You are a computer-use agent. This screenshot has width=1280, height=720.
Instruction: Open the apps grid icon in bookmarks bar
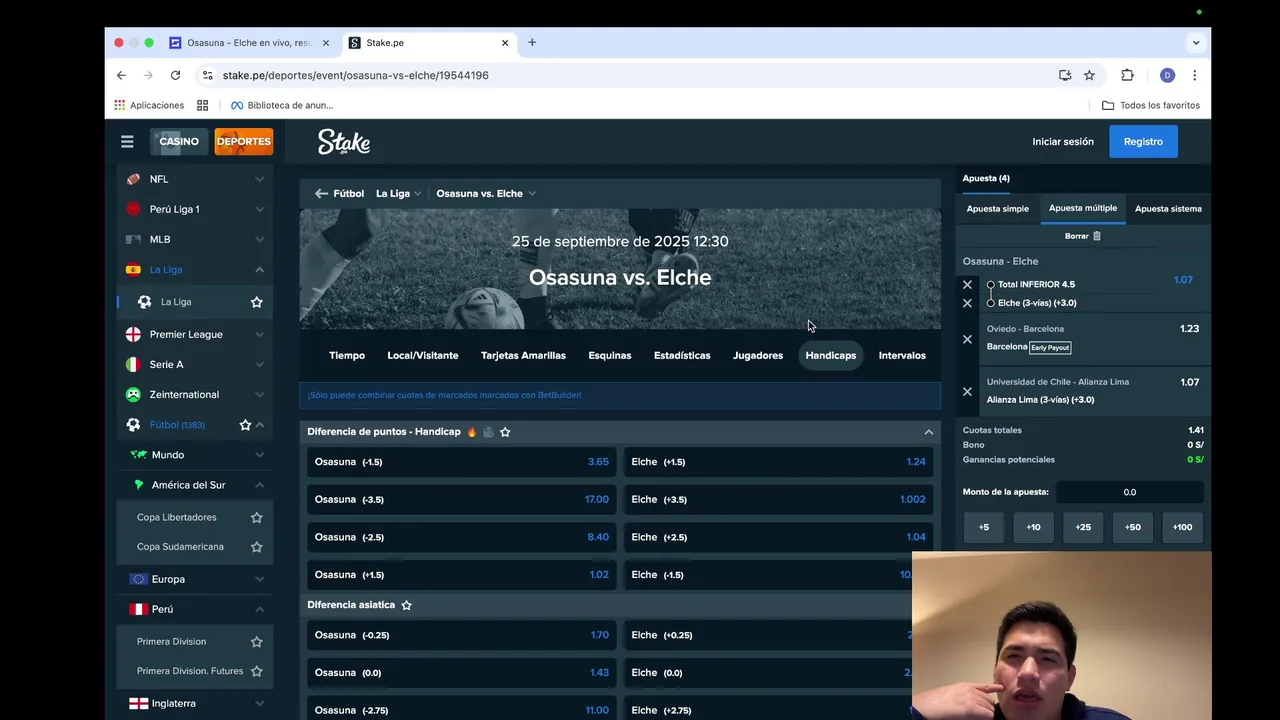click(202, 105)
